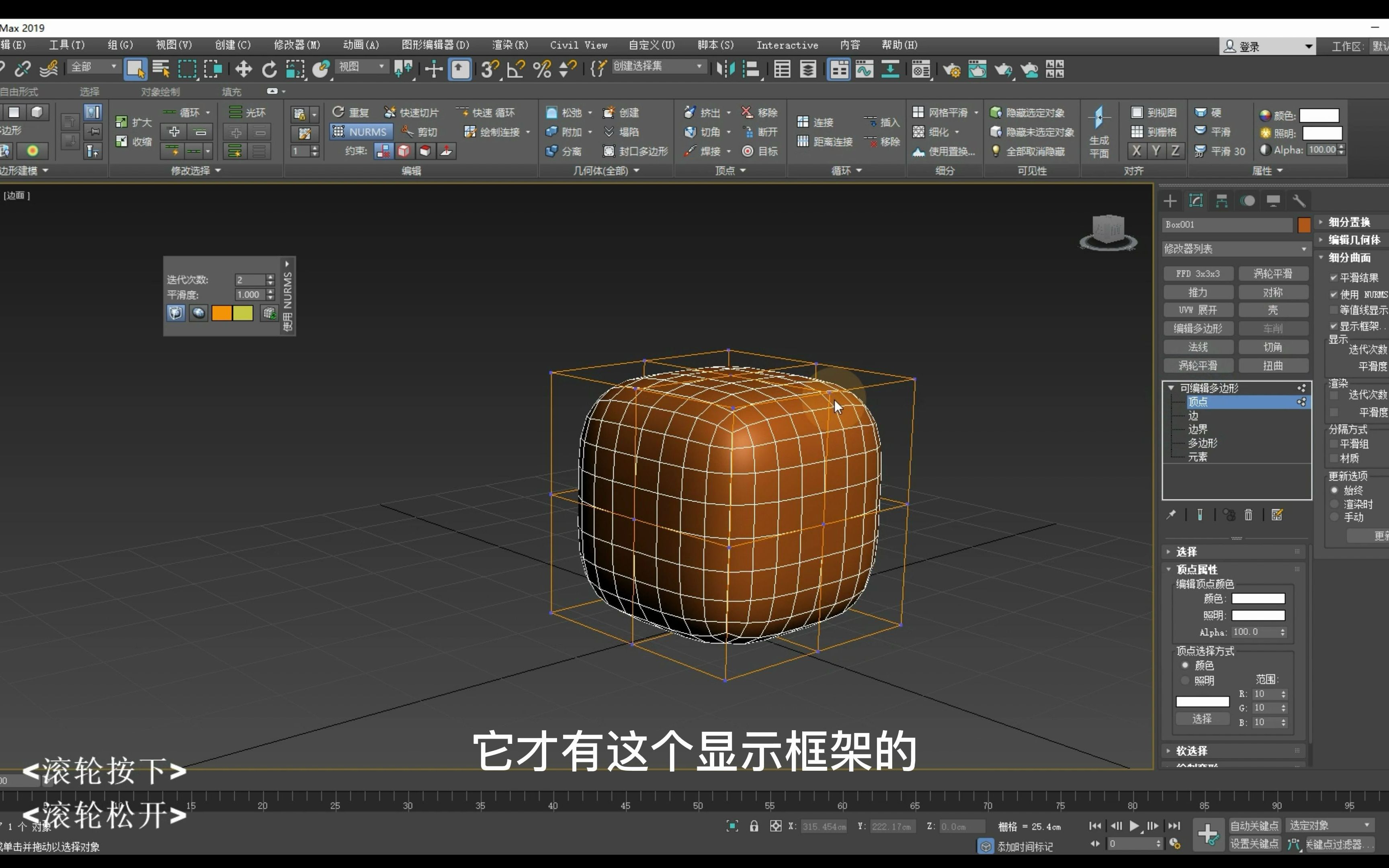The height and width of the screenshot is (868, 1389).
Task: Open the view reference coordinate dropdown
Action: [362, 67]
